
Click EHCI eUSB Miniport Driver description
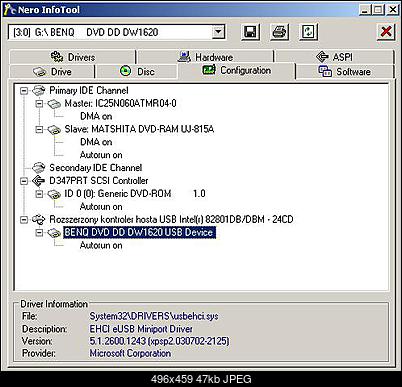tap(141, 329)
